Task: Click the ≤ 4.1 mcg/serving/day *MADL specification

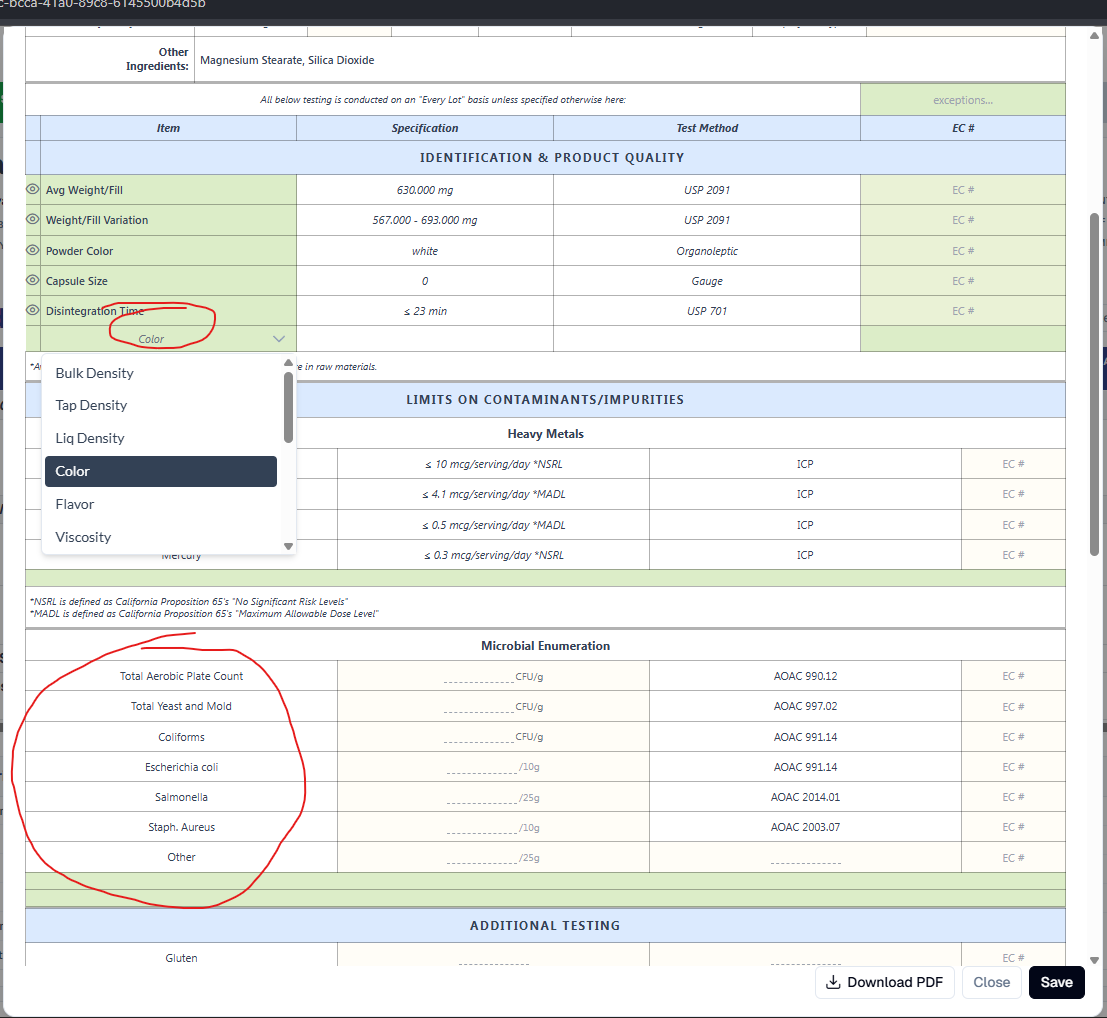Action: [493, 494]
